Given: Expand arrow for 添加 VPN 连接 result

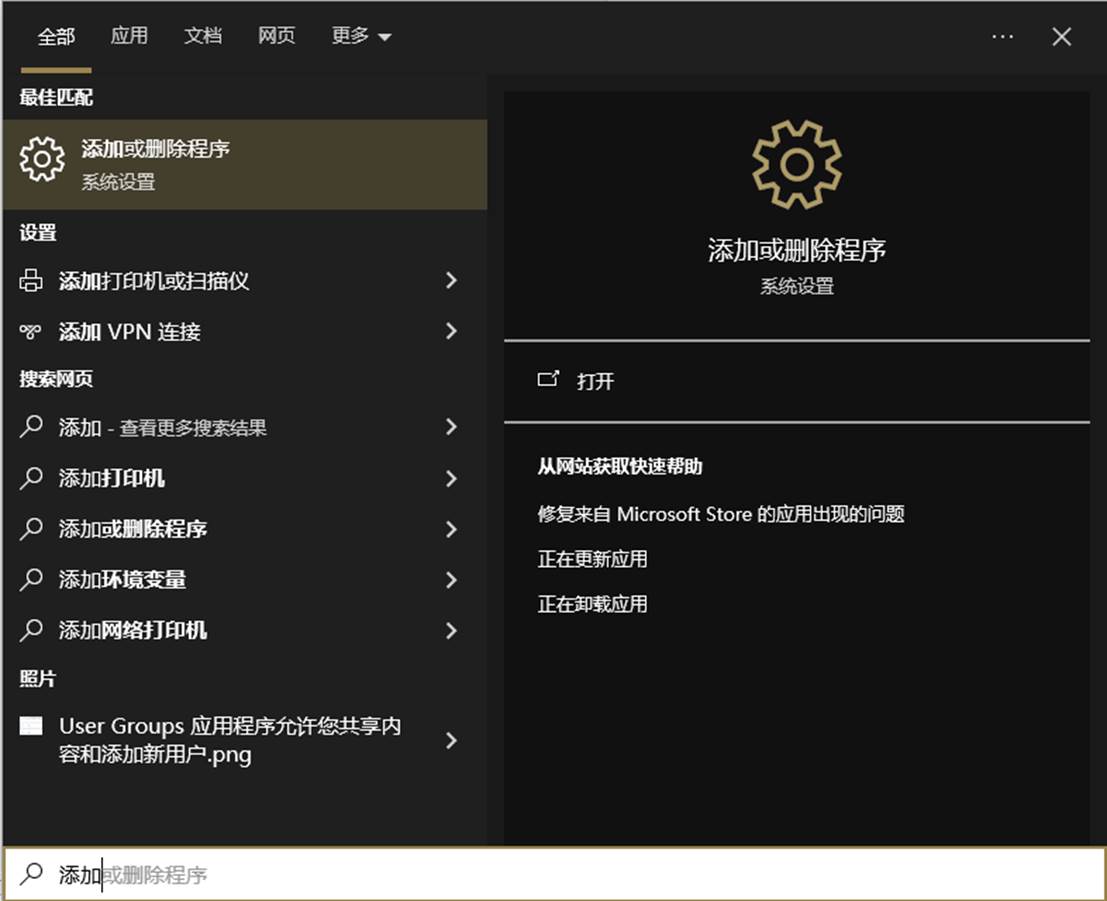Looking at the screenshot, I should pyautogui.click(x=451, y=331).
